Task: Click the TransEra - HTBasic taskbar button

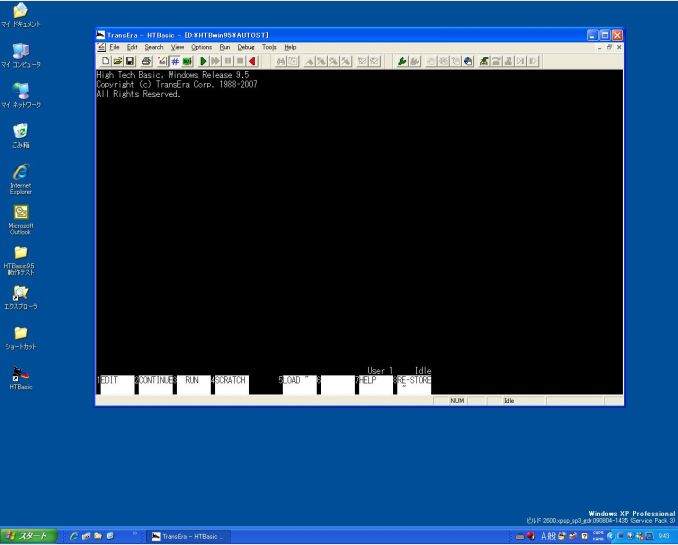Action: click(188, 536)
